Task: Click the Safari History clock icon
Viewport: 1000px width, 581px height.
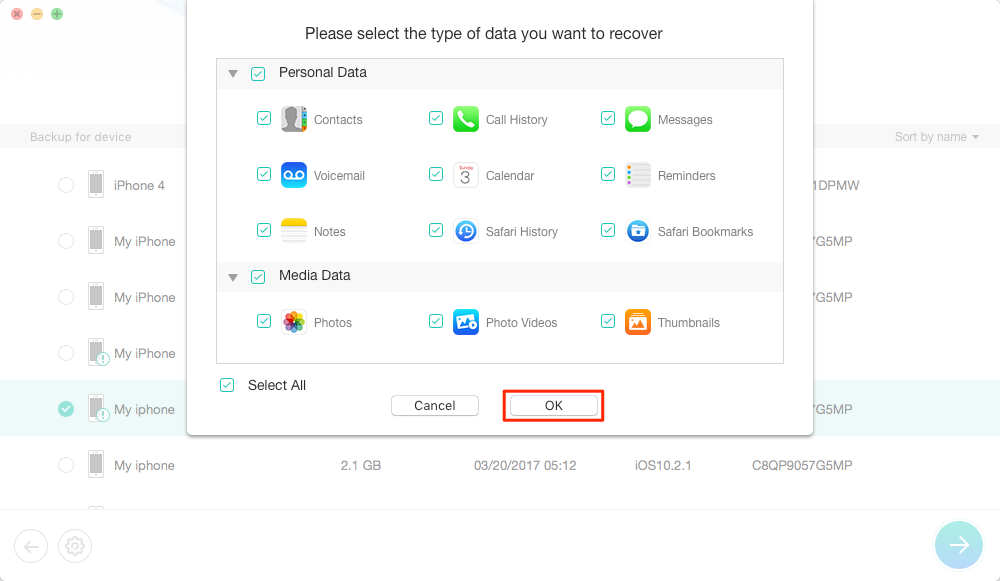Action: [x=466, y=231]
